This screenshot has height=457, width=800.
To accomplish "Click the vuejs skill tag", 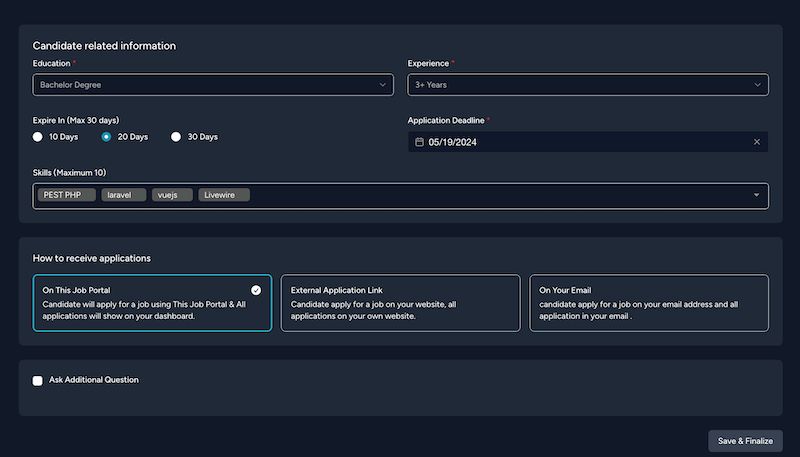I will (x=173, y=195).
